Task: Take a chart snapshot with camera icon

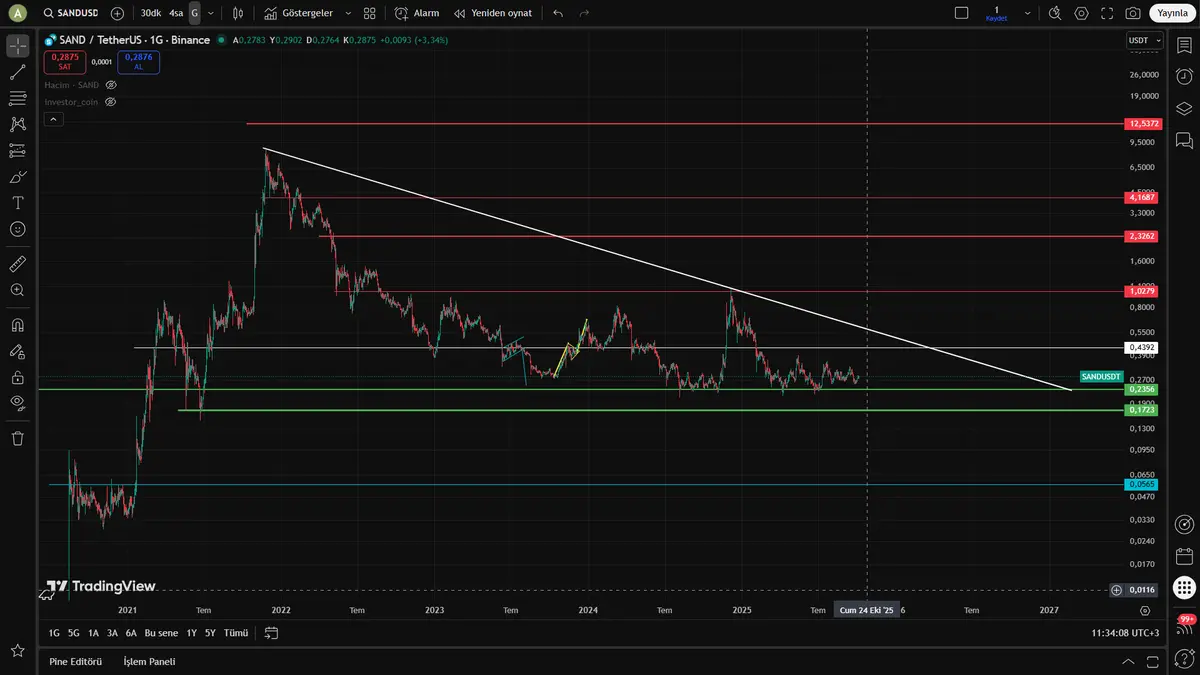Action: click(1132, 13)
